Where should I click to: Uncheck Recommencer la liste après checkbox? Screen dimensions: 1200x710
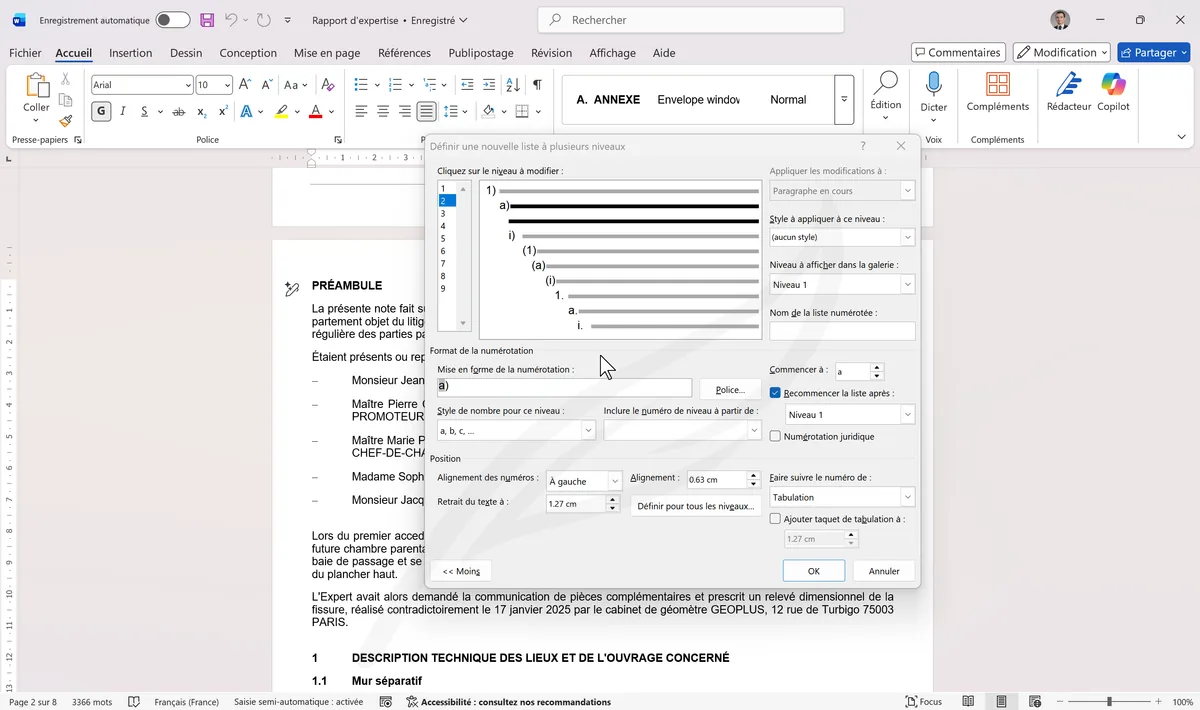775,393
